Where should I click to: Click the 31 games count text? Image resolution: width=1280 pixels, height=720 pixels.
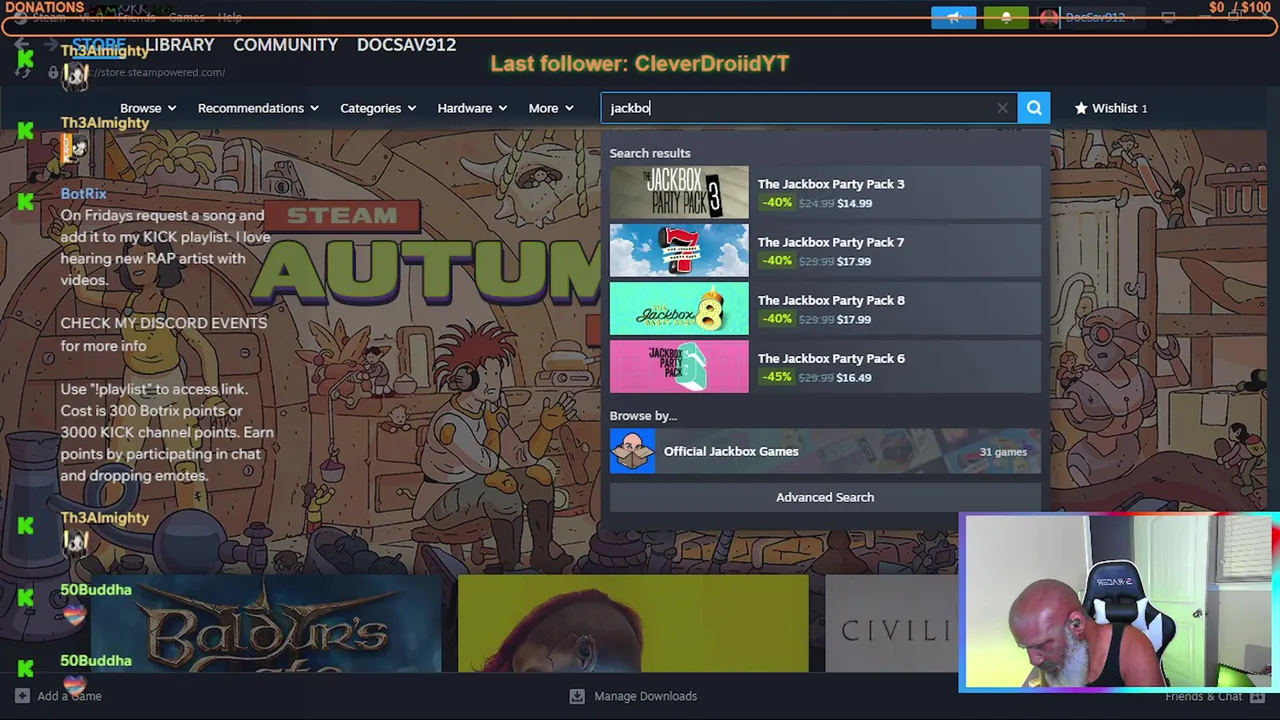[x=1003, y=452]
